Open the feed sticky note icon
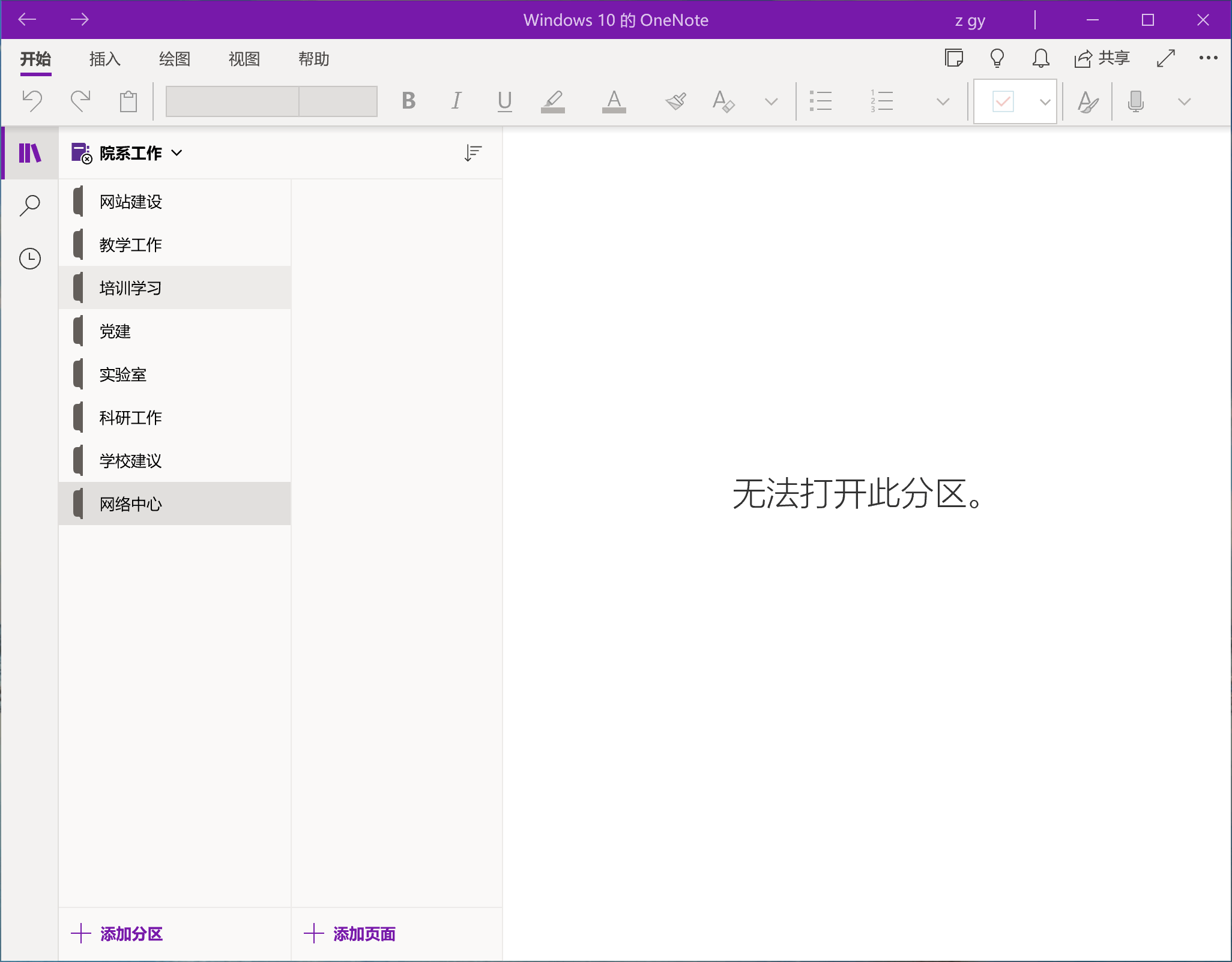Screen dimensions: 1232x962 coord(954,58)
